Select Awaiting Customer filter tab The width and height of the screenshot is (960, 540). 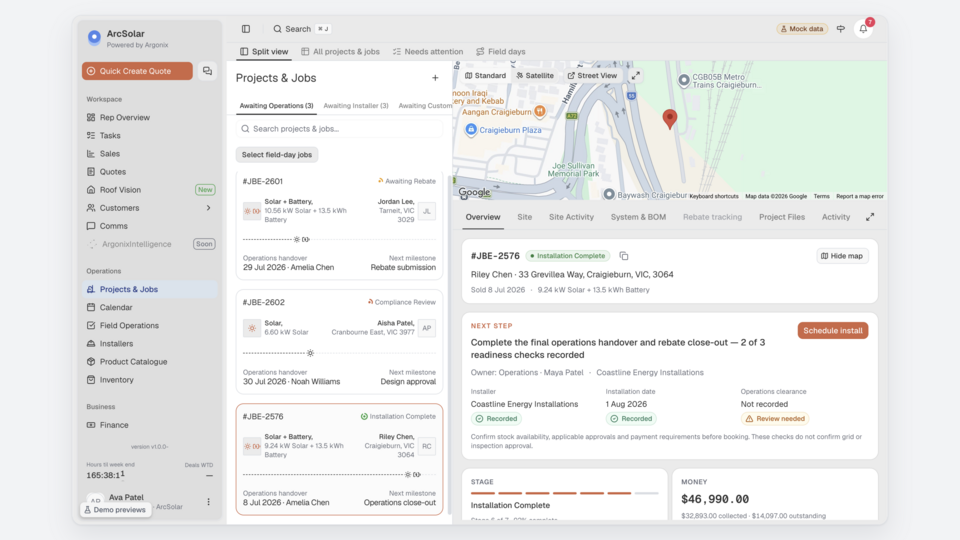tap(425, 105)
